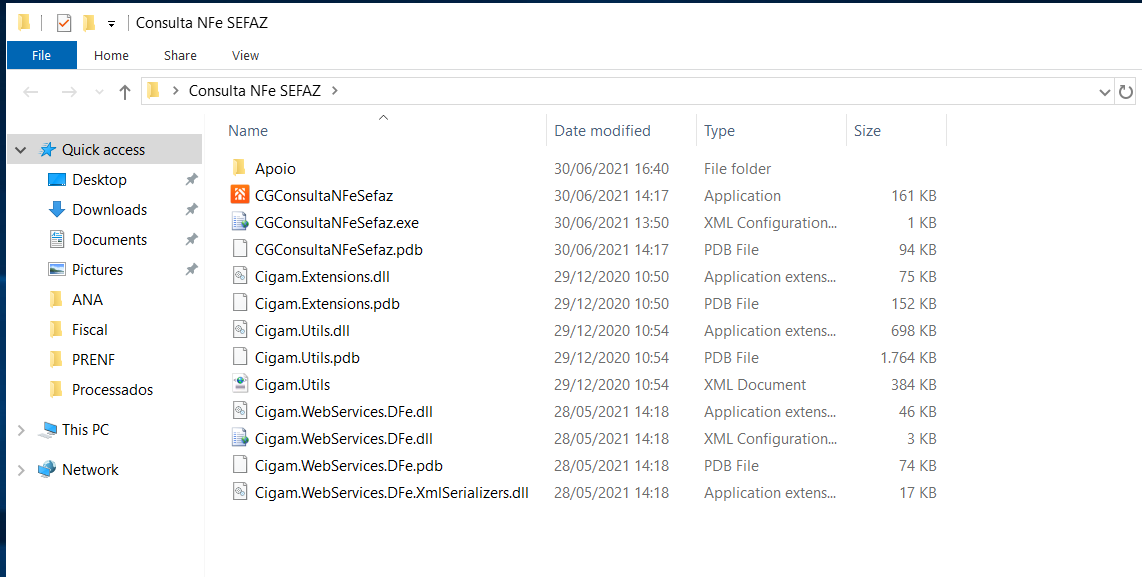Select the Processados folder in Quick access
The width and height of the screenshot is (1142, 577).
click(x=112, y=390)
